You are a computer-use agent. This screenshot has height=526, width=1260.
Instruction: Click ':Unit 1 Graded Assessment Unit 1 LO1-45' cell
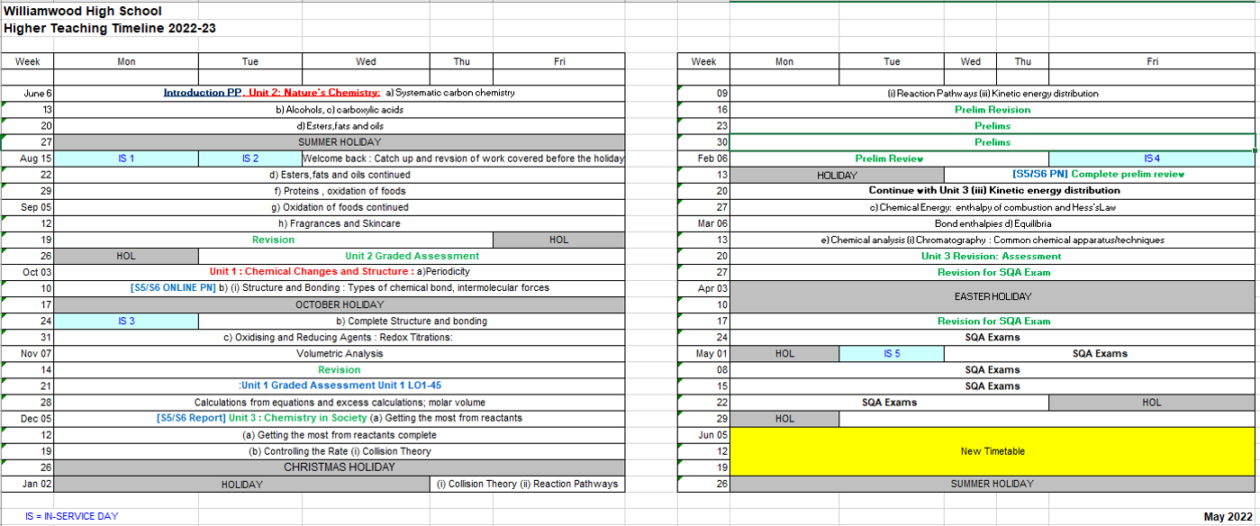340,386
